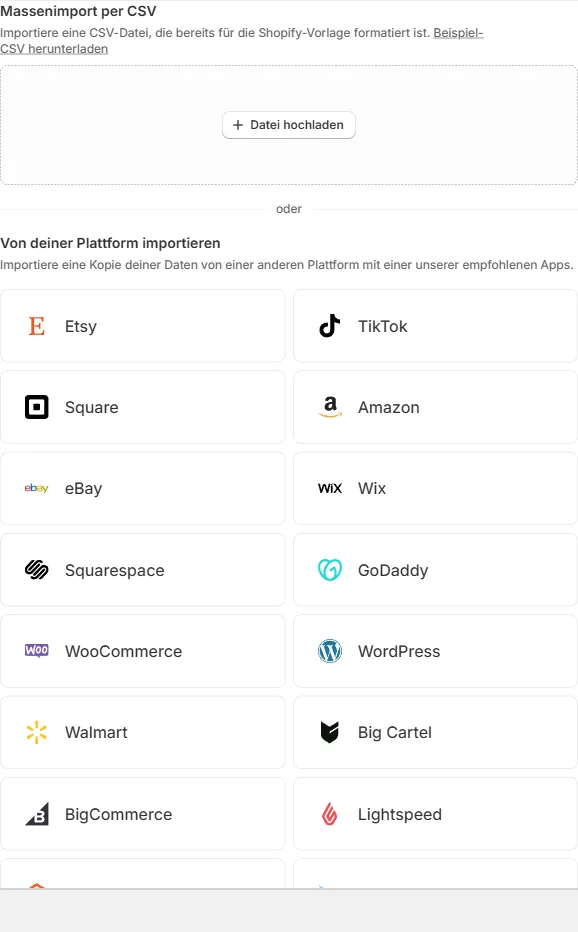Pick the eBay import card
Image resolution: width=578 pixels, height=932 pixels.
[143, 488]
